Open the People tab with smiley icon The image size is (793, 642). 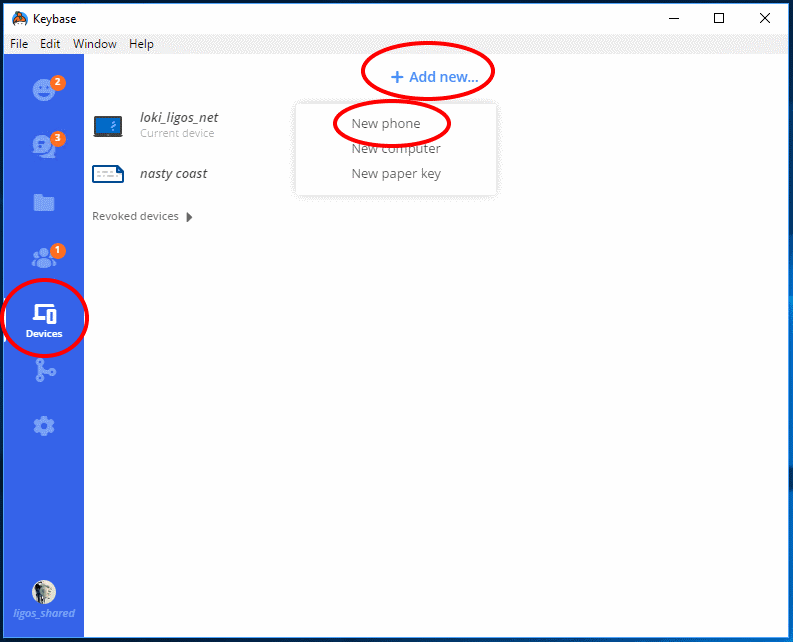[x=44, y=90]
